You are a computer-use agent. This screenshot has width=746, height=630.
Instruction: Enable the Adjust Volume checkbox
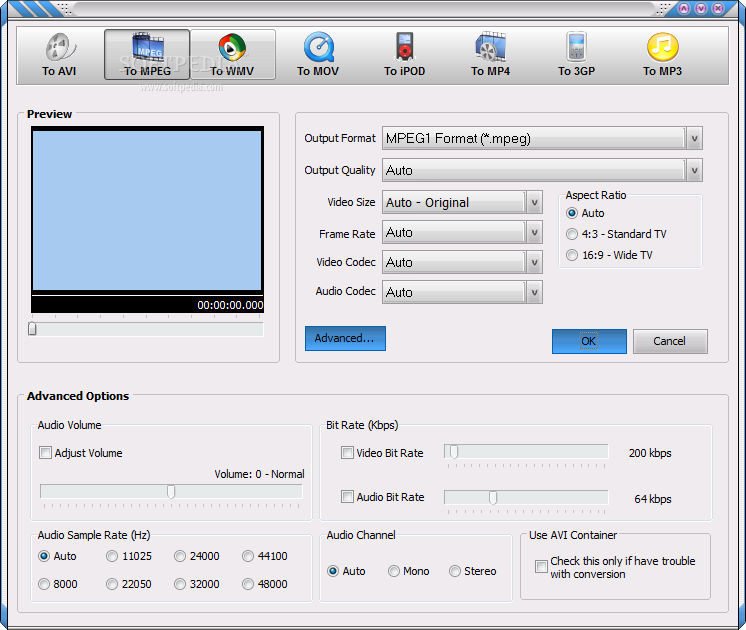(x=45, y=453)
